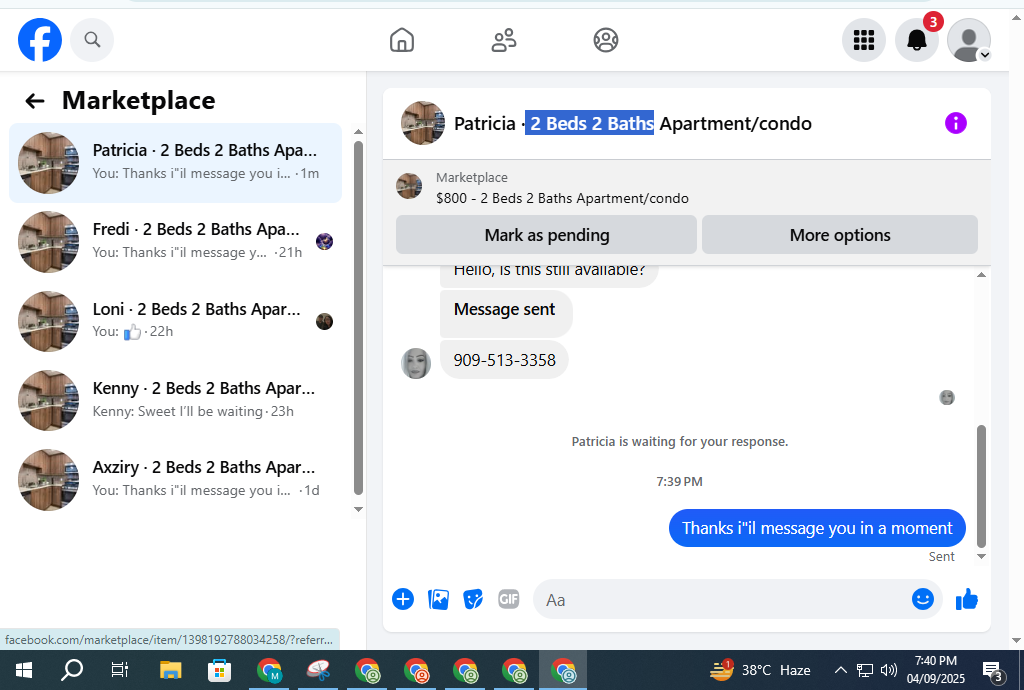
Task: Open the Patricia conversation in the list
Action: click(x=175, y=163)
